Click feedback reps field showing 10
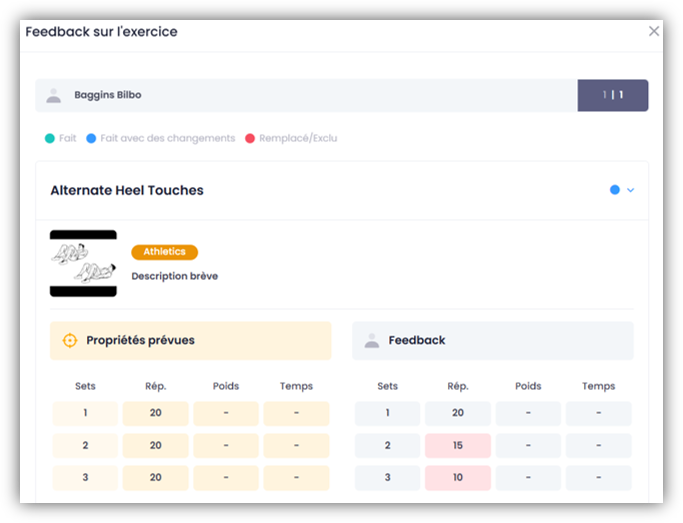 coord(457,478)
